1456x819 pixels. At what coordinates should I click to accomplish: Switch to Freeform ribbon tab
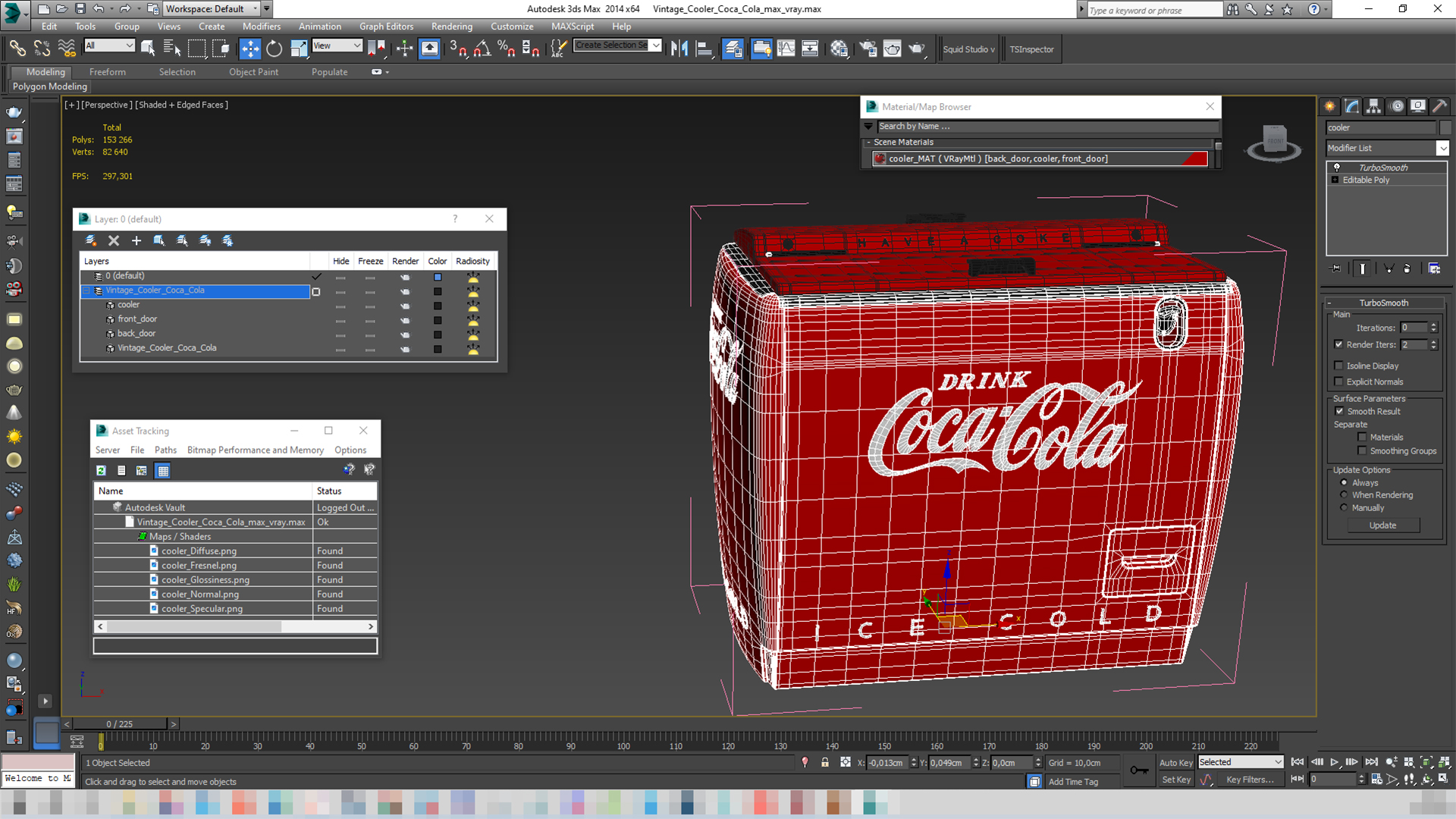(108, 72)
